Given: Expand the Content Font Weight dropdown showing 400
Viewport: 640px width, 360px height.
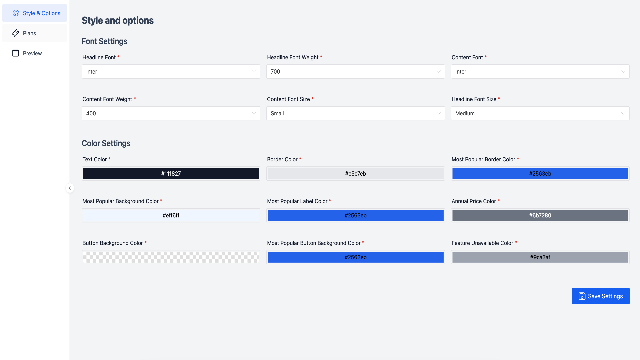Looking at the screenshot, I should pyautogui.click(x=171, y=113).
